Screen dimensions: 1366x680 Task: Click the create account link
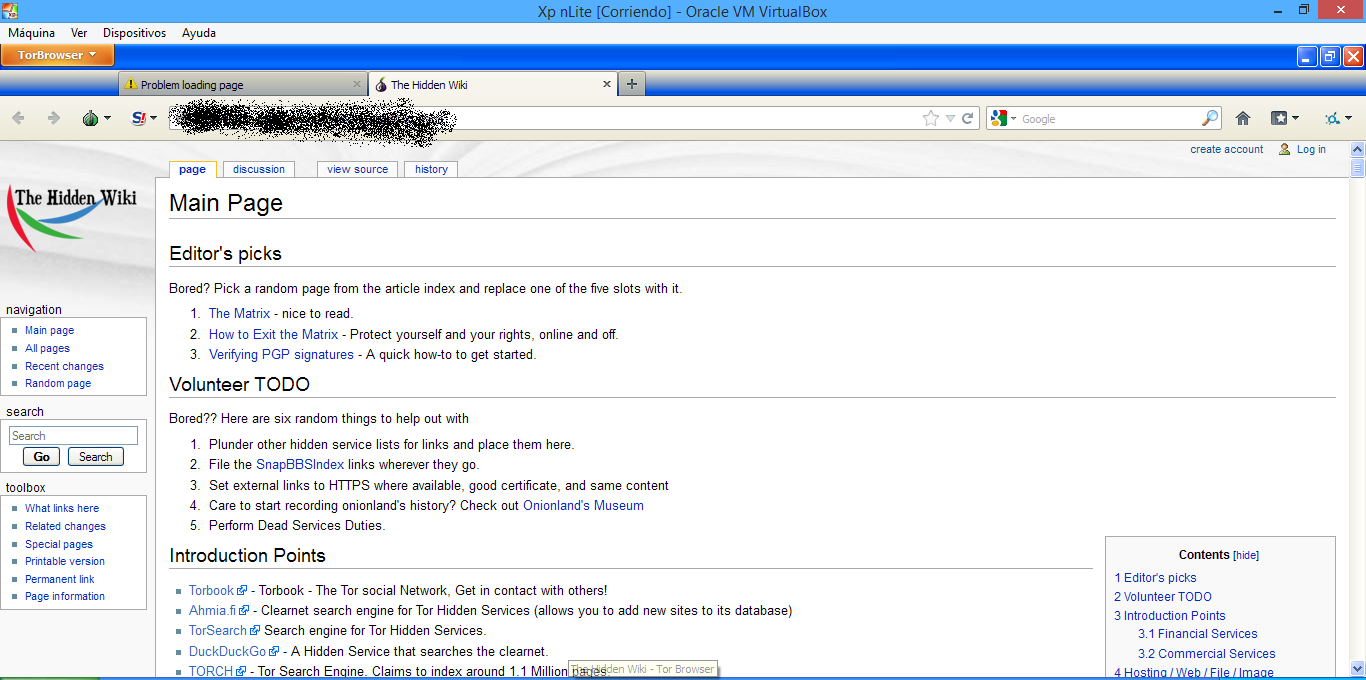[1226, 149]
